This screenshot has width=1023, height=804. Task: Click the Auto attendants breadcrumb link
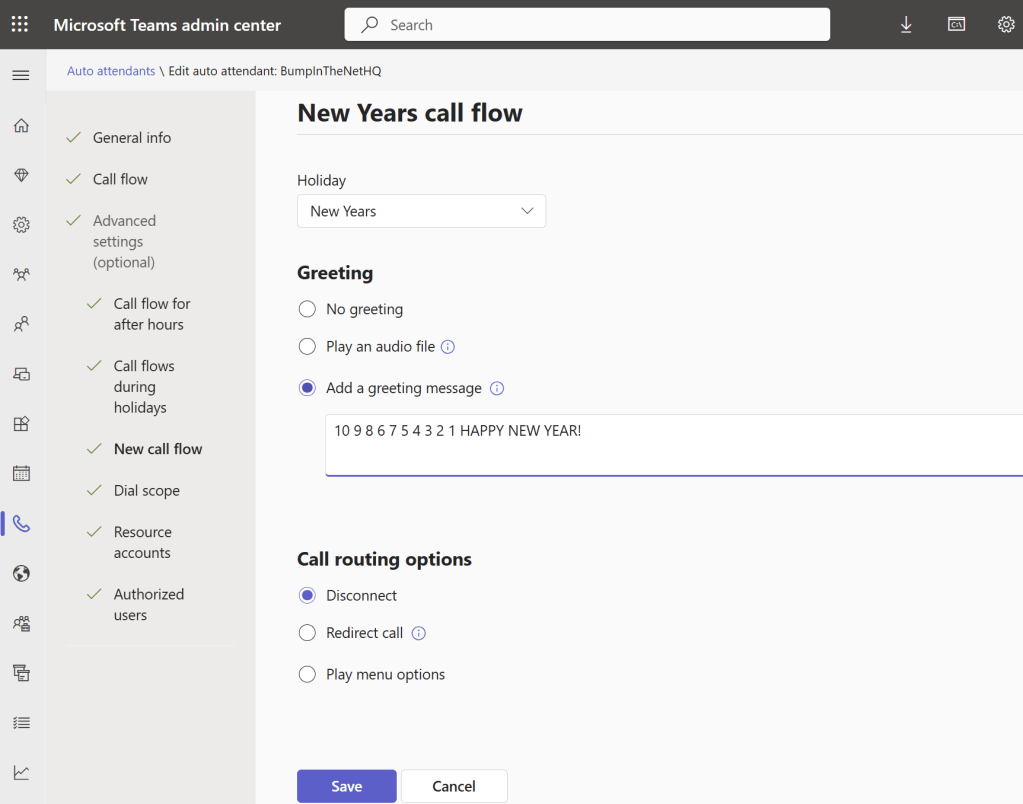(x=111, y=71)
